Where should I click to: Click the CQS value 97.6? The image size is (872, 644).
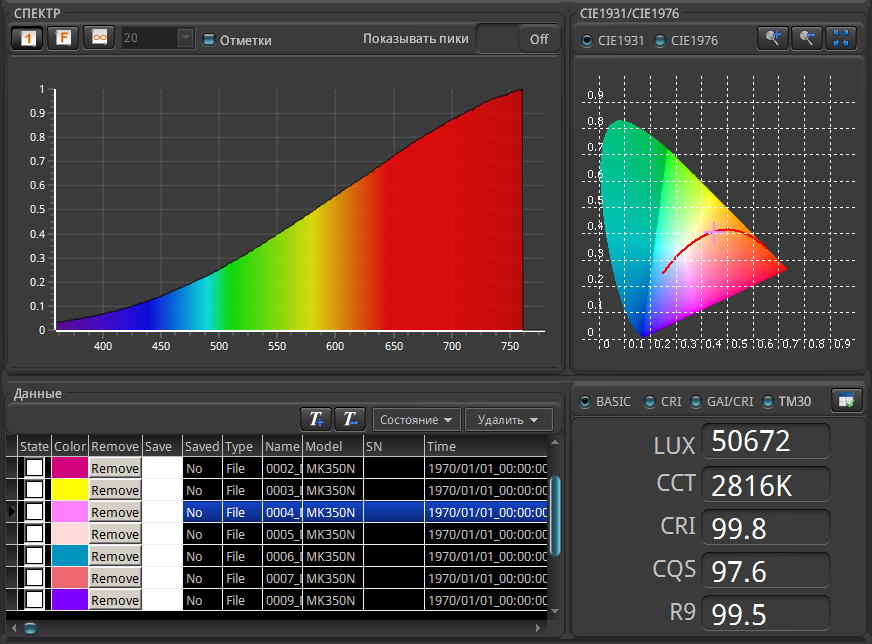(x=766, y=571)
